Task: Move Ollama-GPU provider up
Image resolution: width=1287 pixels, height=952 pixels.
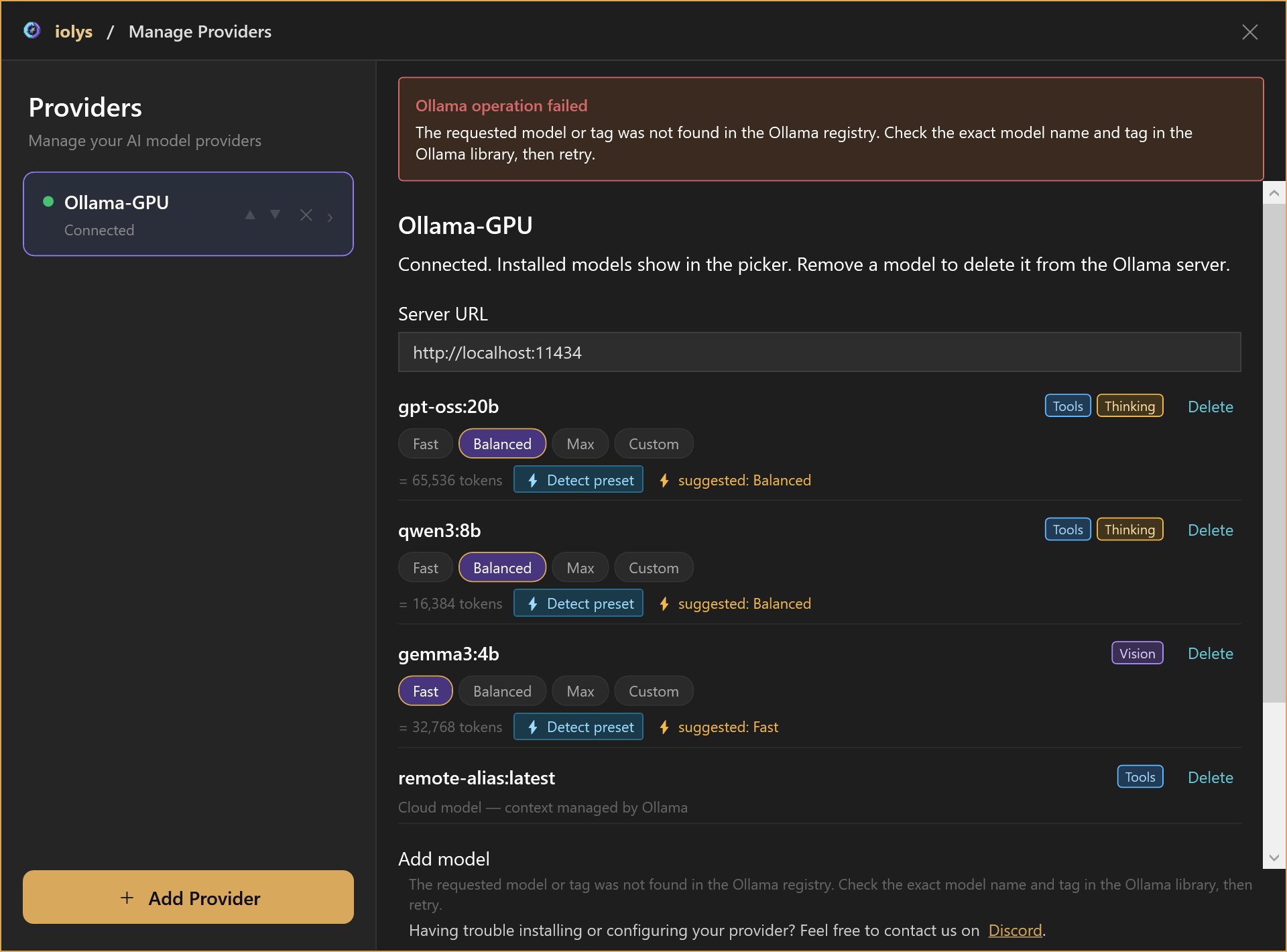Action: pyautogui.click(x=250, y=215)
